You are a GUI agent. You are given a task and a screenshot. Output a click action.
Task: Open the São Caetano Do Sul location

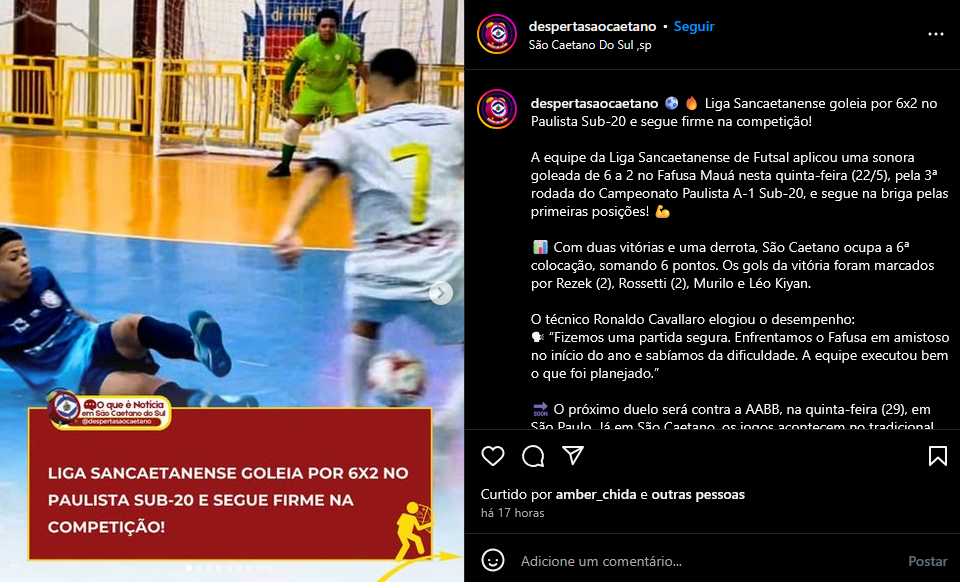590,45
